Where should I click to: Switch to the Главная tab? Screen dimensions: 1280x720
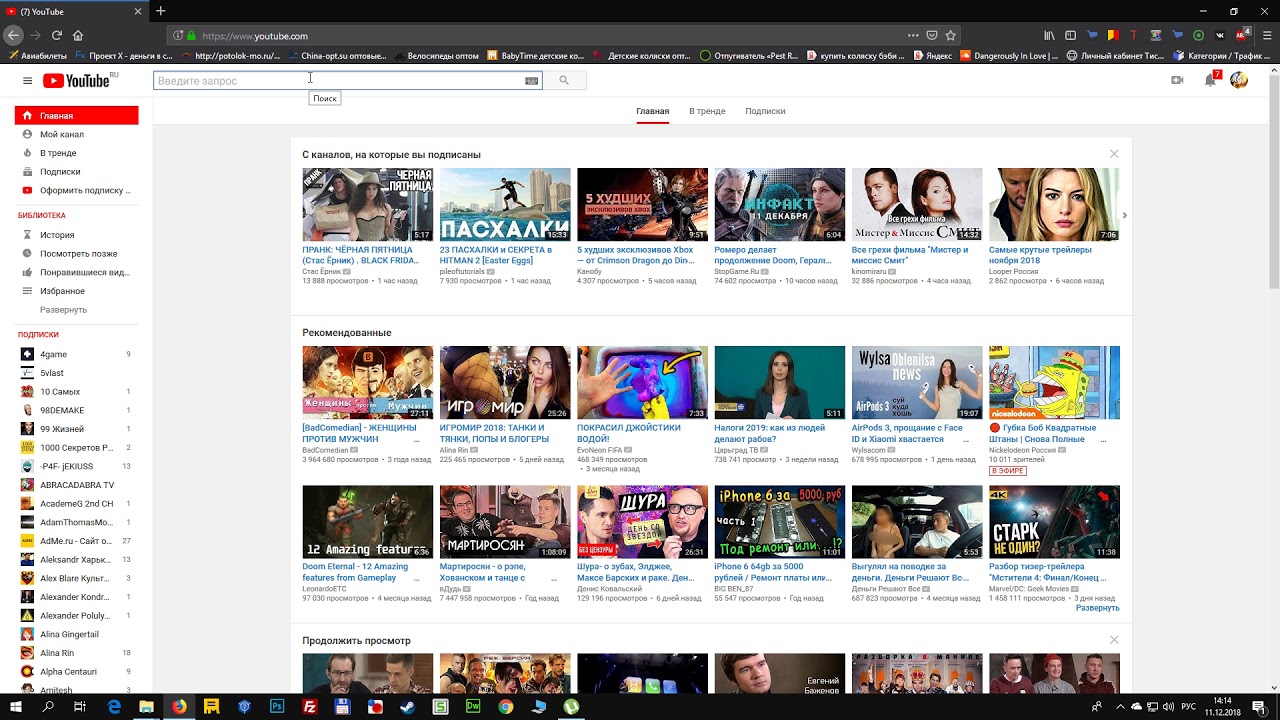coord(653,111)
